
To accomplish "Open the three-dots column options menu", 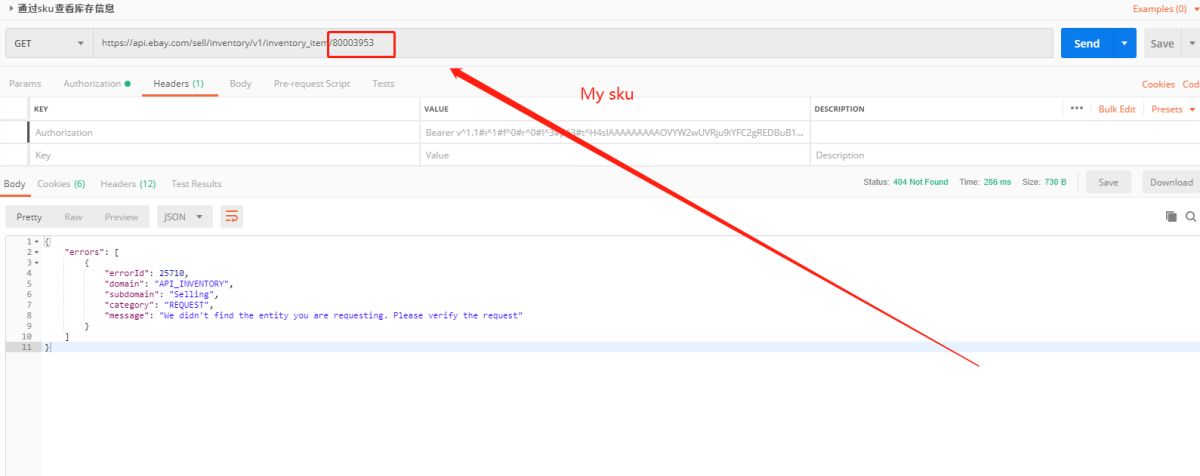I will [x=1076, y=109].
